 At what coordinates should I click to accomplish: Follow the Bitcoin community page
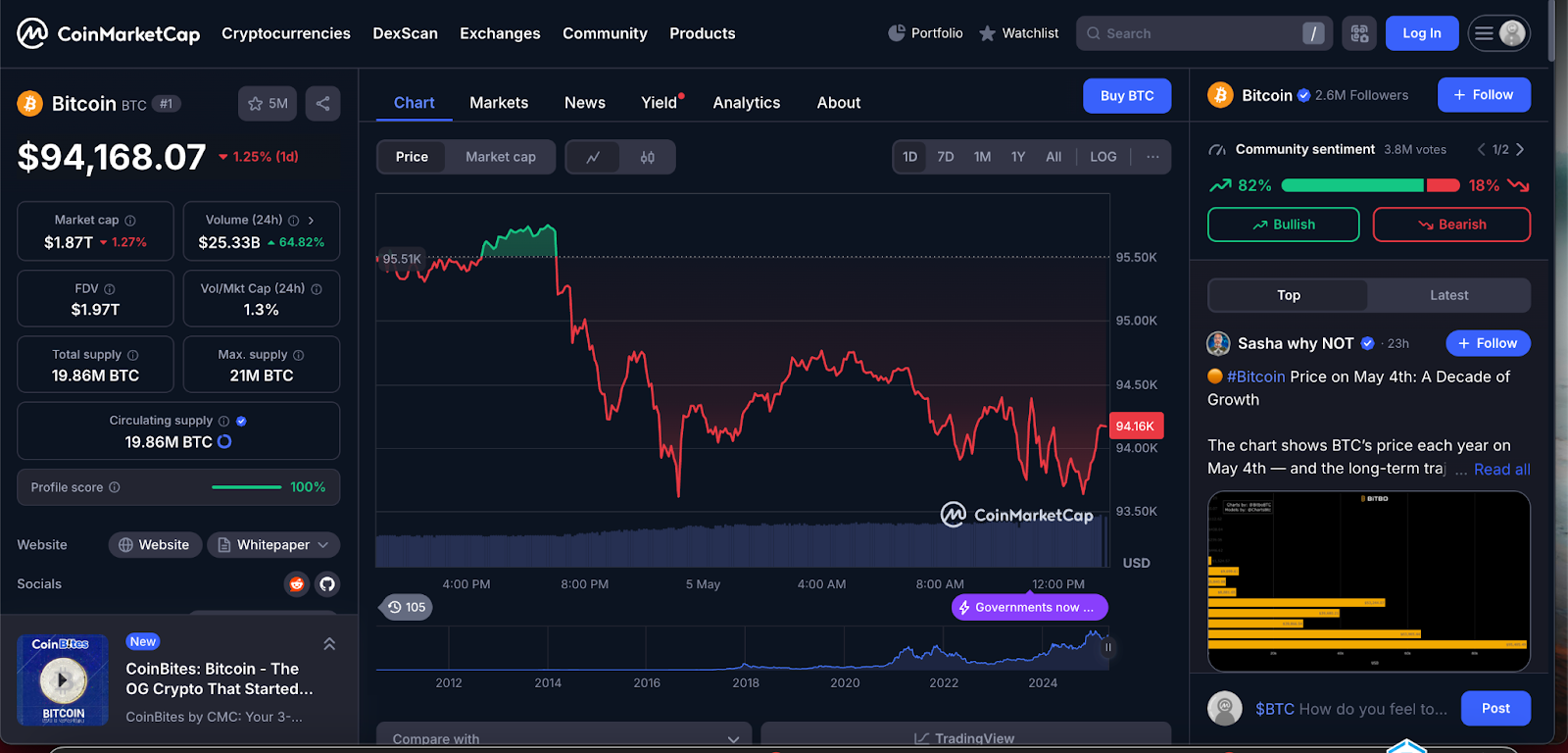(x=1484, y=95)
